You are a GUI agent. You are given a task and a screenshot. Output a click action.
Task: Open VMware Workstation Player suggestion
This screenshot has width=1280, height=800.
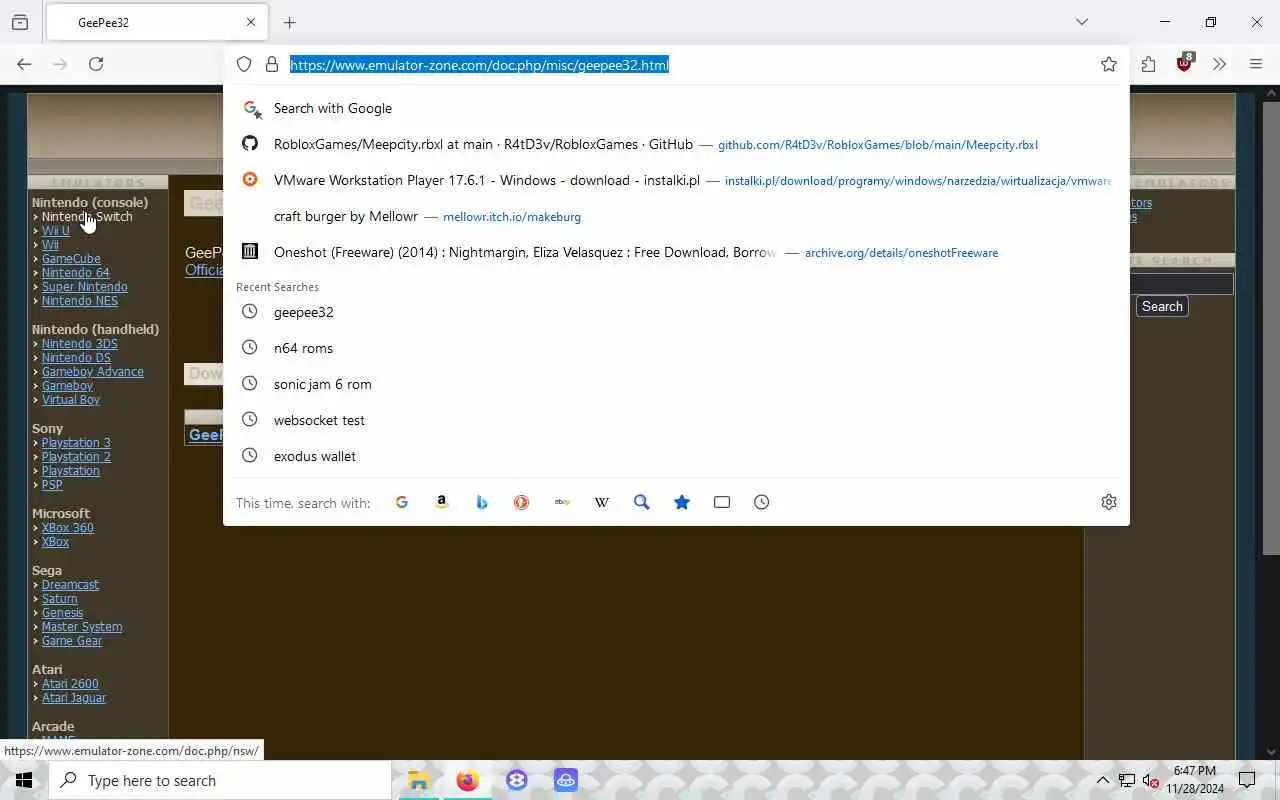(x=676, y=180)
